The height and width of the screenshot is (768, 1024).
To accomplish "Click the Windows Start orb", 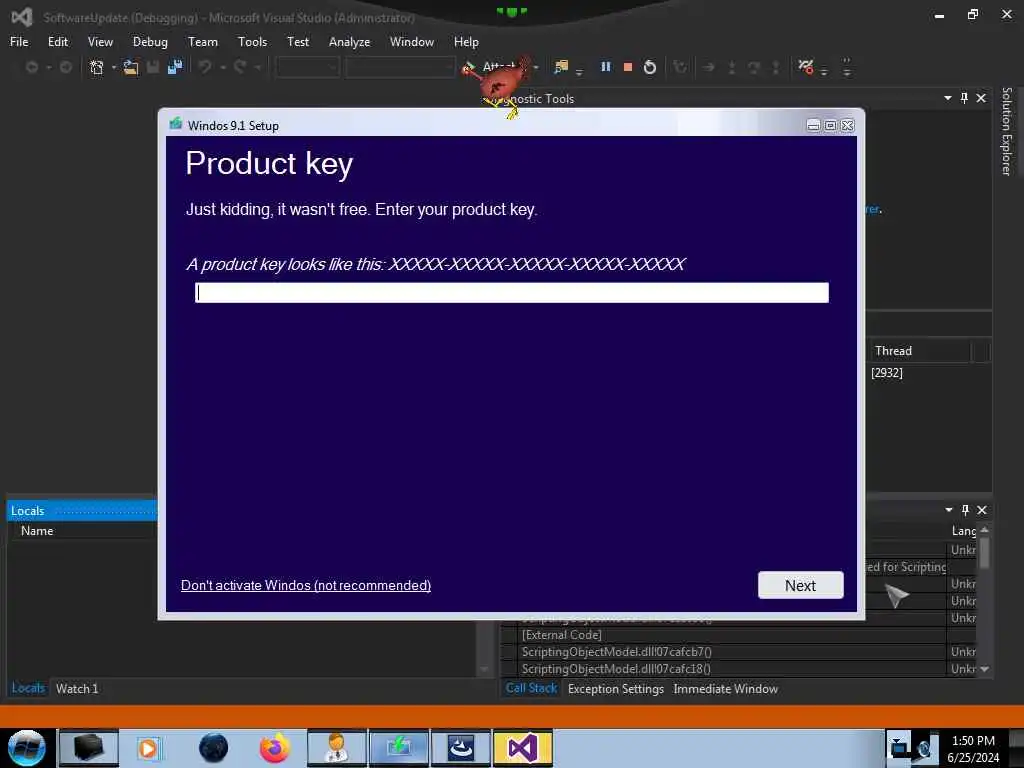I will (26, 748).
